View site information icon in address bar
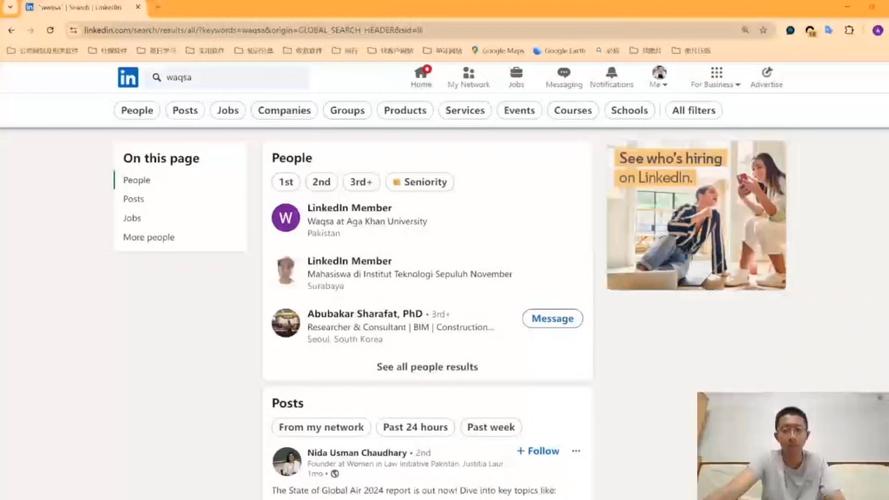The image size is (889, 500). coord(73,30)
